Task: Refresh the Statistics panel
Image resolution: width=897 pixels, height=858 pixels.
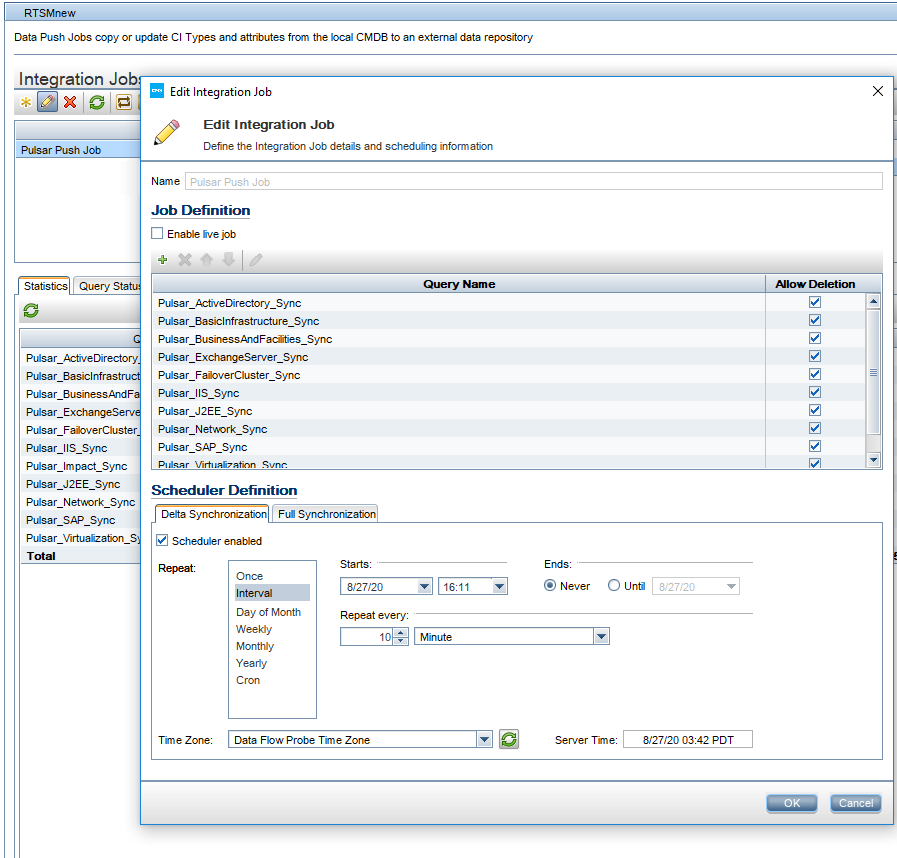Action: pos(29,311)
